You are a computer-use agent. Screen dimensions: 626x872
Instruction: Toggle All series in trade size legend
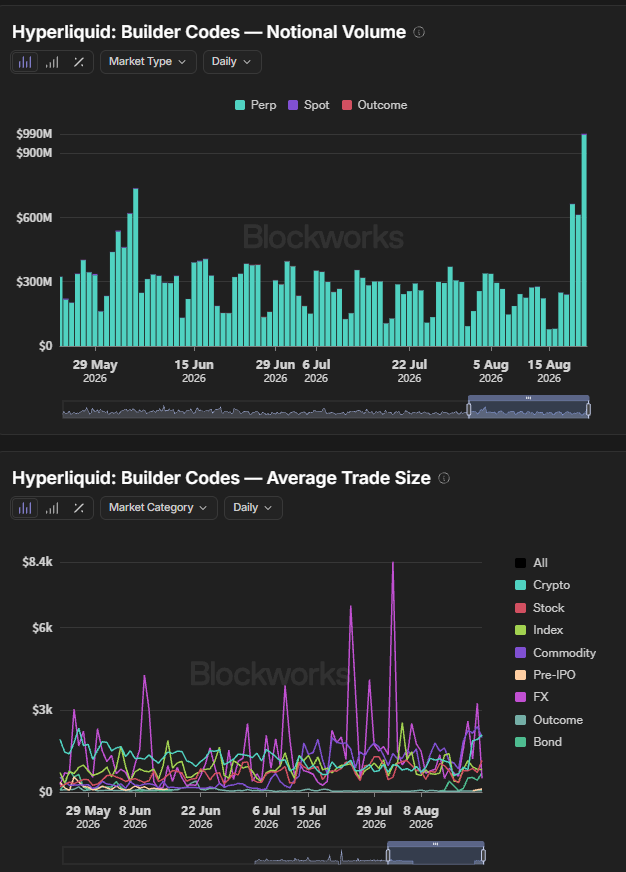[x=531, y=563]
